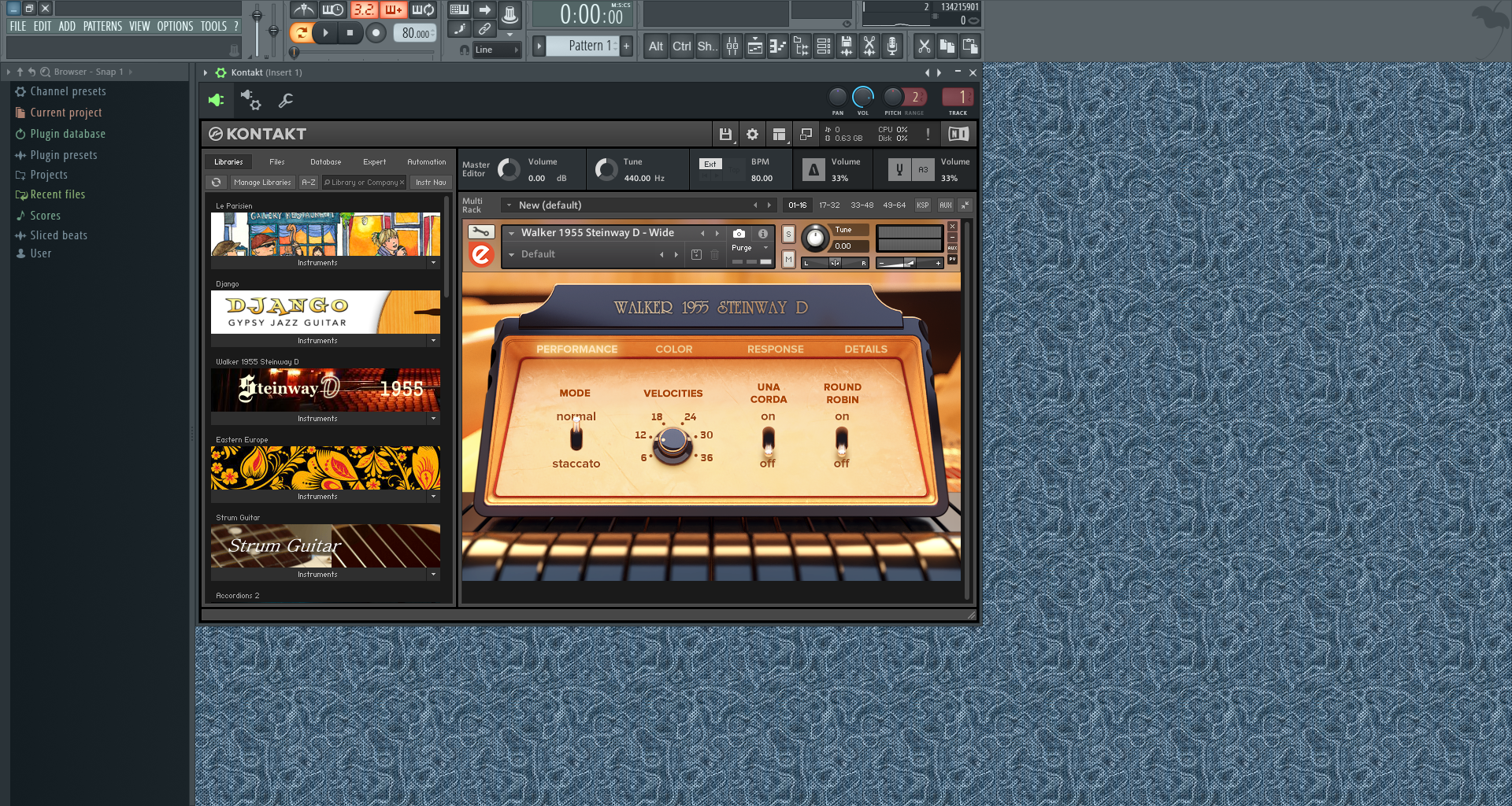Click the scissors cut icon in toolbar

coord(925,46)
